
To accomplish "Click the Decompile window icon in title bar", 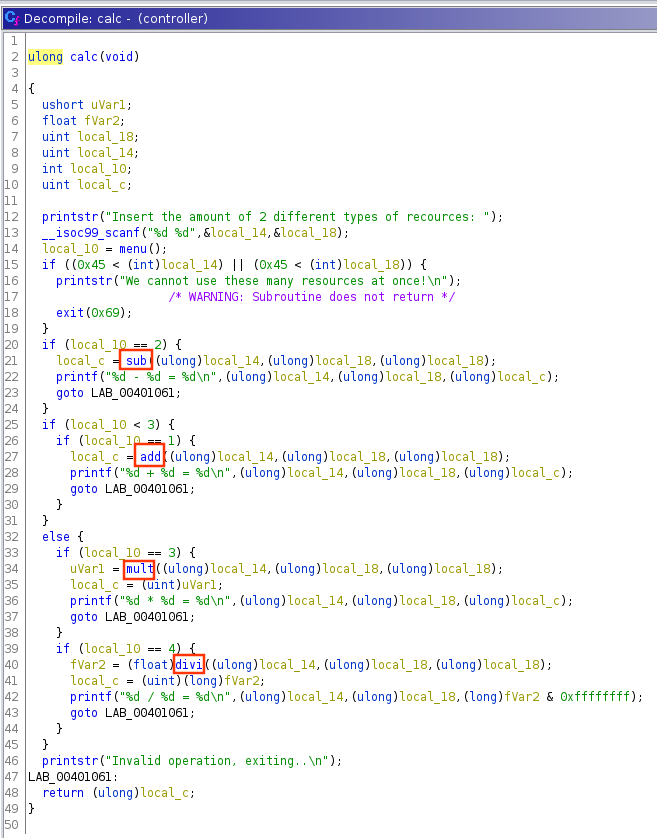I will pos(12,18).
